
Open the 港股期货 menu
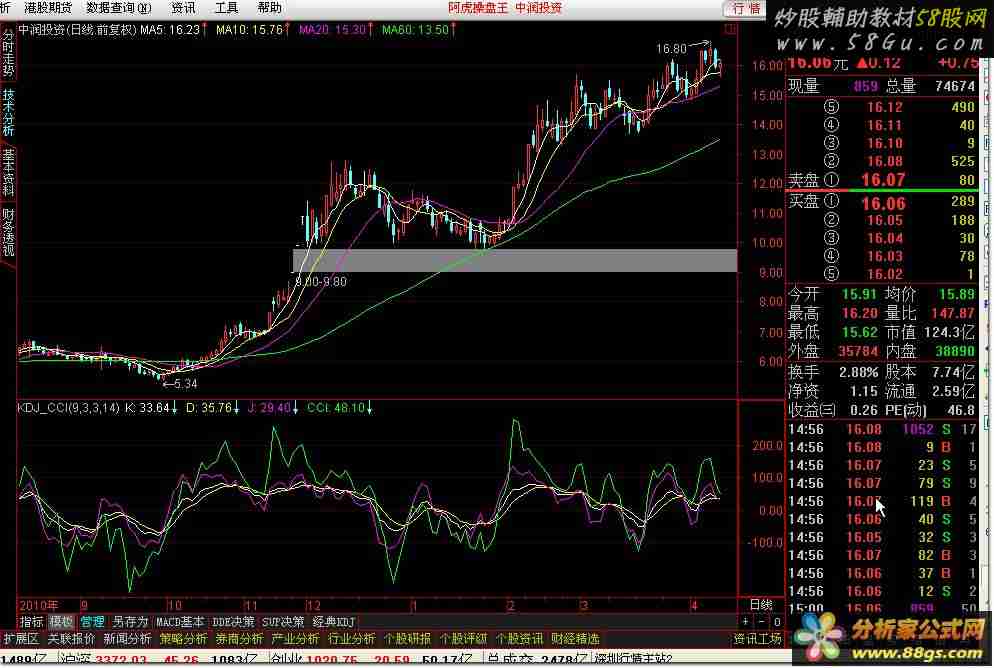(x=48, y=8)
